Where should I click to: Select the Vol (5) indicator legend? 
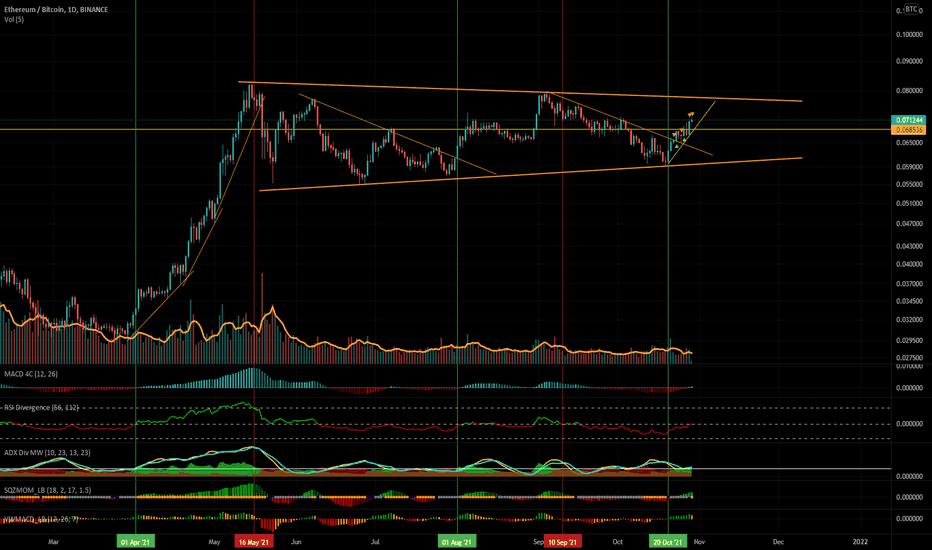click(x=14, y=20)
